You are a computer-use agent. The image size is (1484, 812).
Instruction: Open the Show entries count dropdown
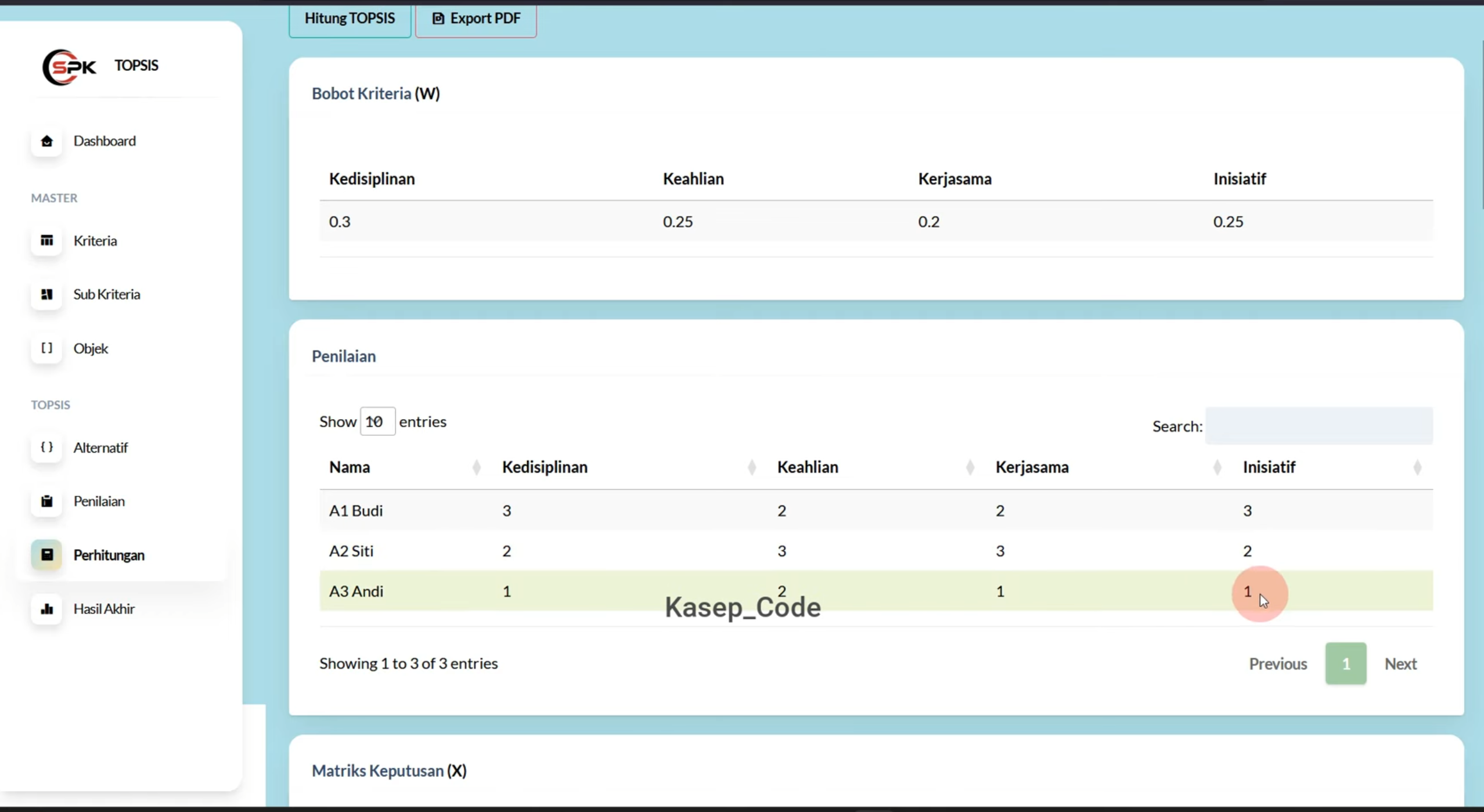(377, 421)
